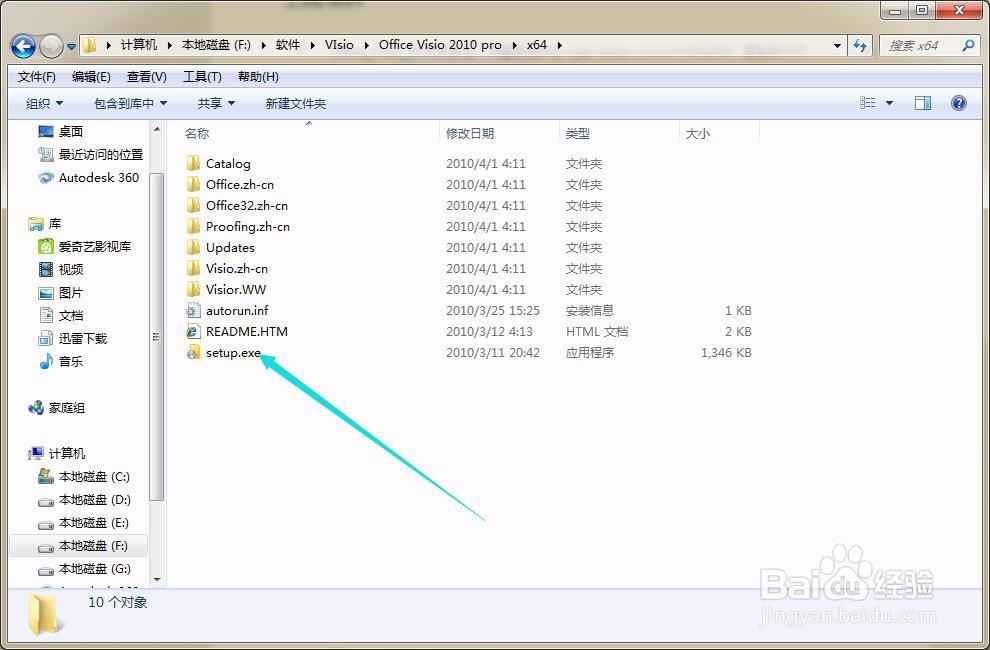Click the magnifier search icon
This screenshot has width=990, height=650.
[x=968, y=45]
